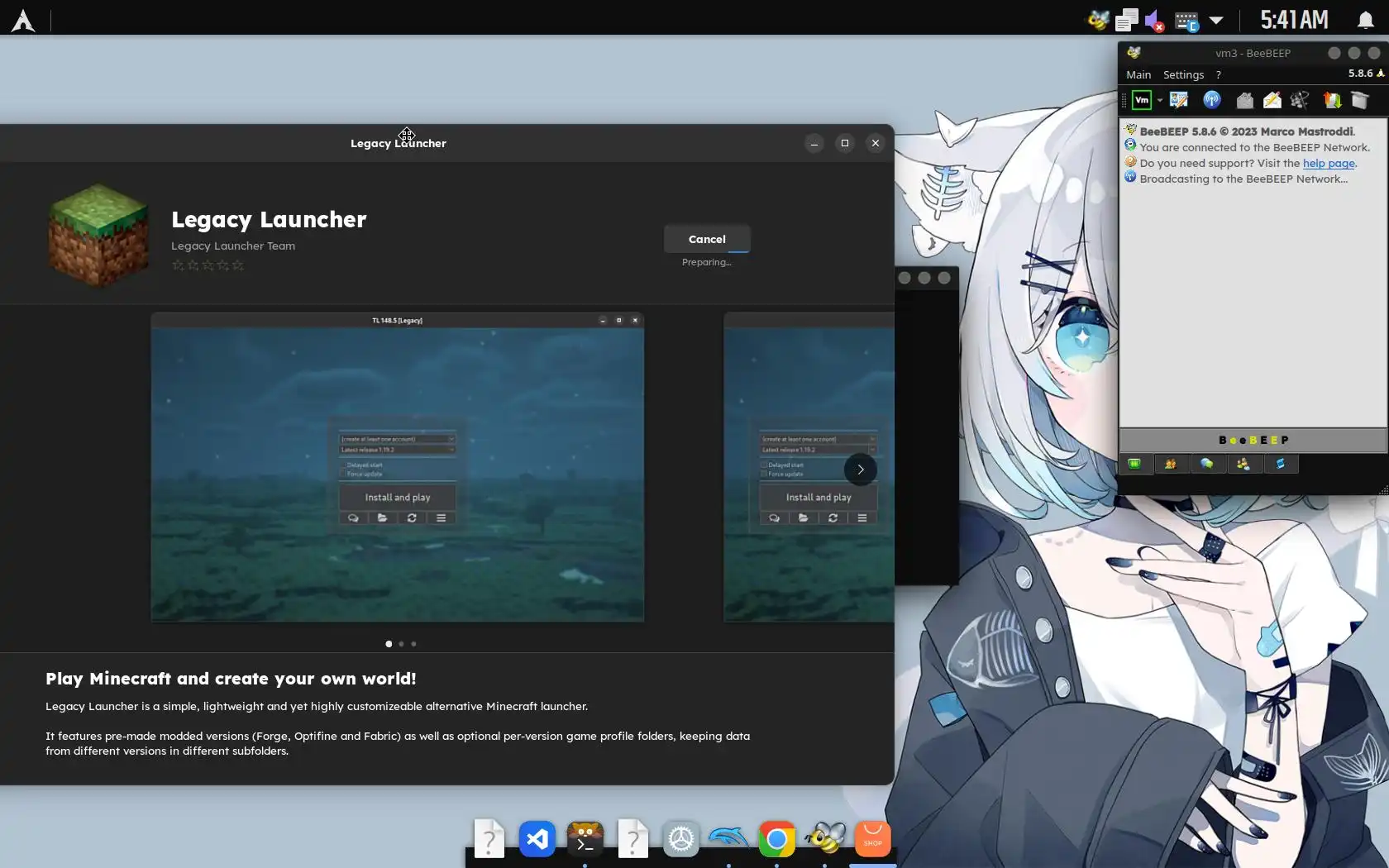Image resolution: width=1389 pixels, height=868 pixels.
Task: Expand the status dropdown arrow beside Vm avatar
Action: (x=1160, y=100)
